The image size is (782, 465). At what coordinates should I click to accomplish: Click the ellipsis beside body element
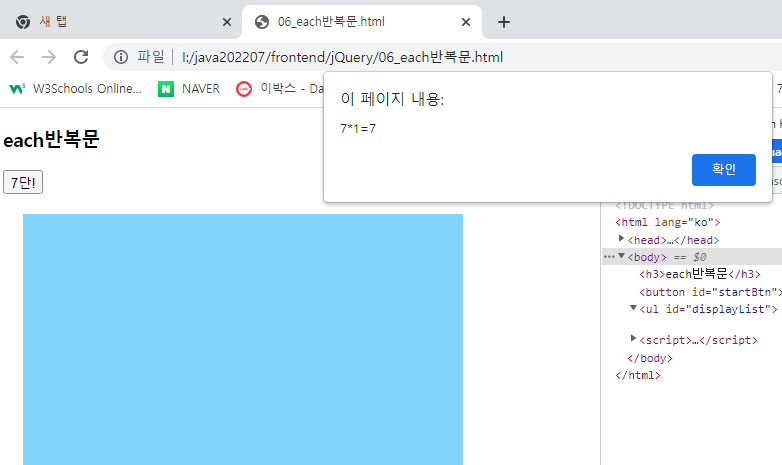click(x=609, y=257)
